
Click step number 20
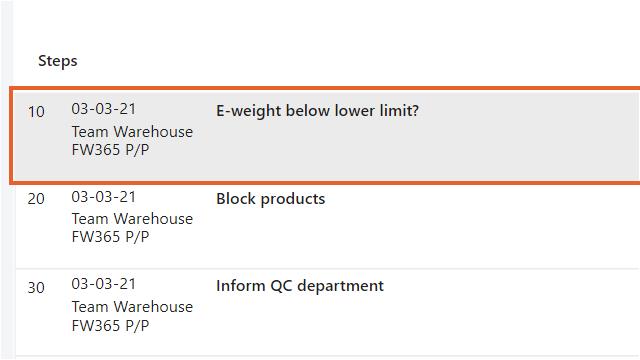[36, 199]
